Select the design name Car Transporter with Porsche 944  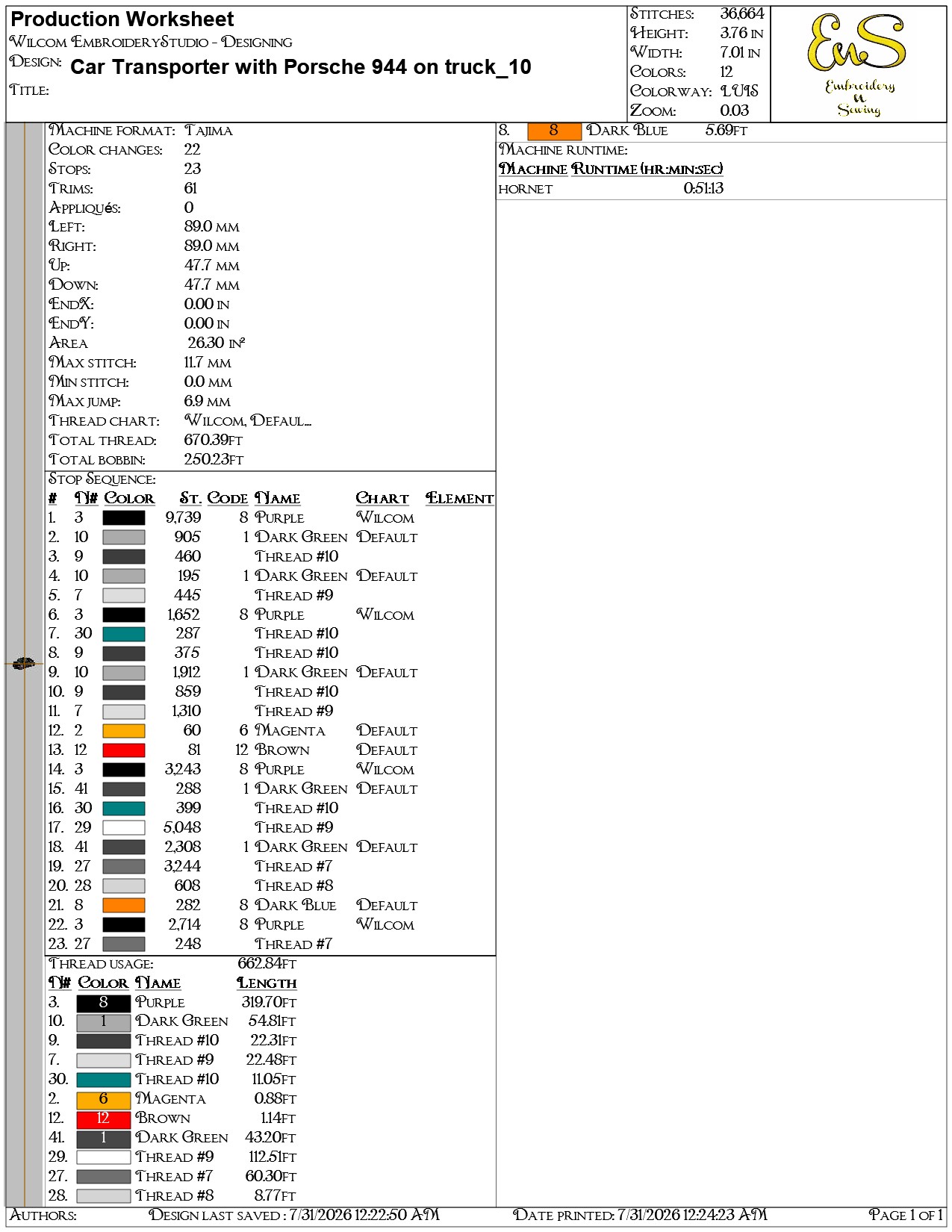pyautogui.click(x=300, y=67)
